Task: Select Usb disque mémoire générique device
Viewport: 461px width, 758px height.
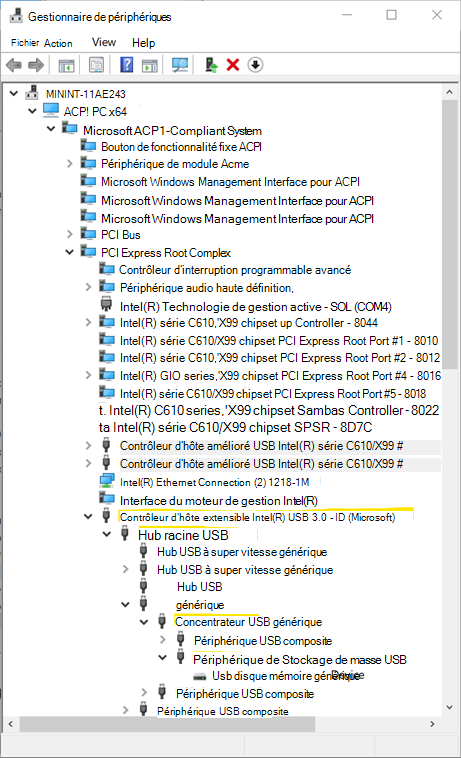Action: tap(288, 676)
